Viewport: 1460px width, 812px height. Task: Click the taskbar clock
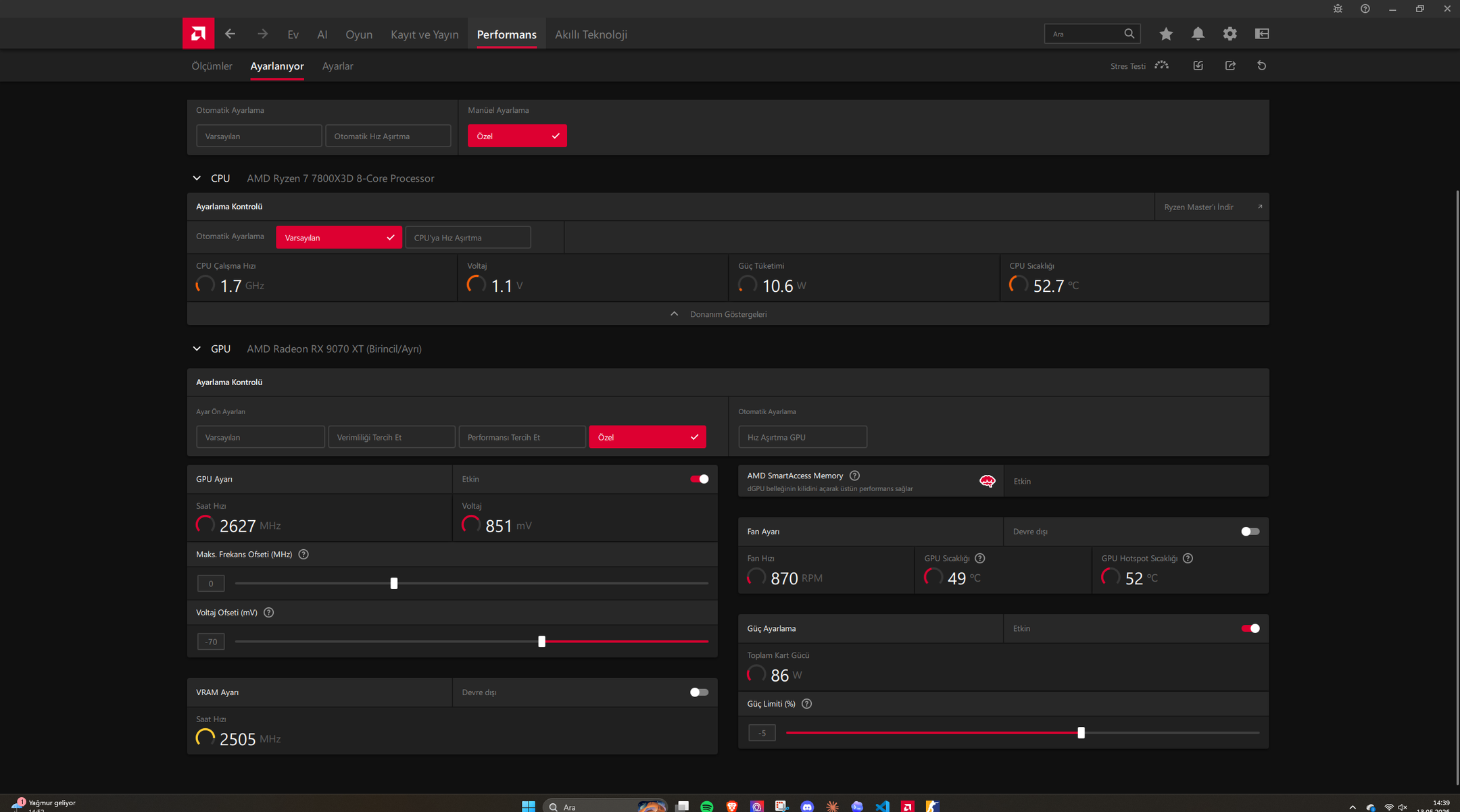point(1433,806)
